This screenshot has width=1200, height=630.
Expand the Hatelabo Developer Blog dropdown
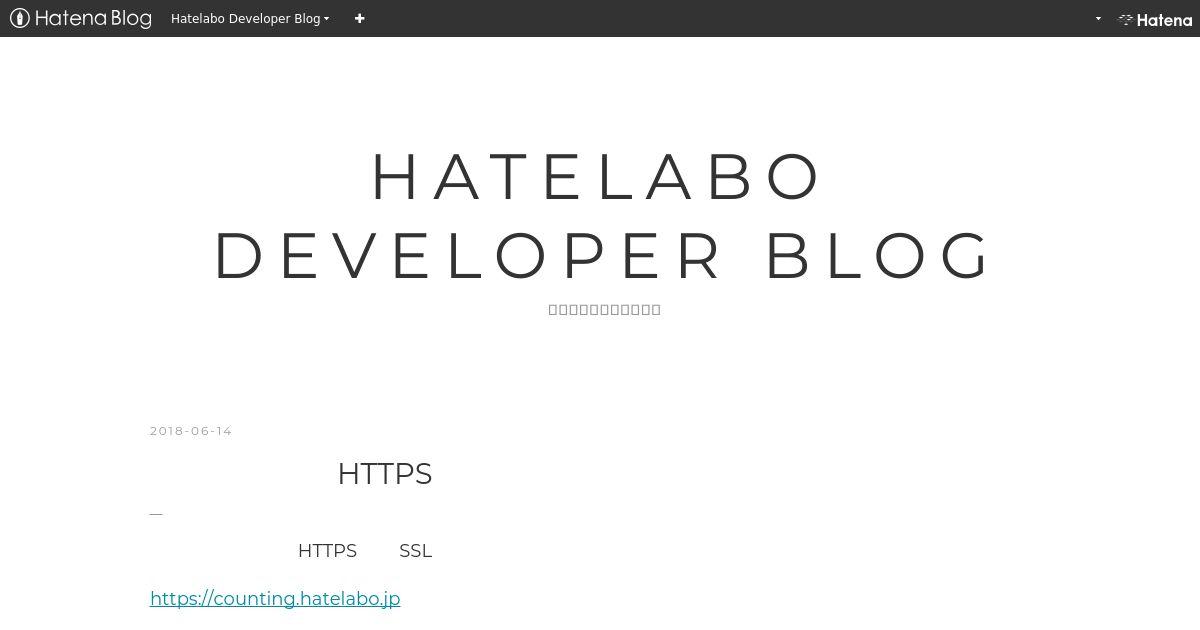pyautogui.click(x=250, y=18)
